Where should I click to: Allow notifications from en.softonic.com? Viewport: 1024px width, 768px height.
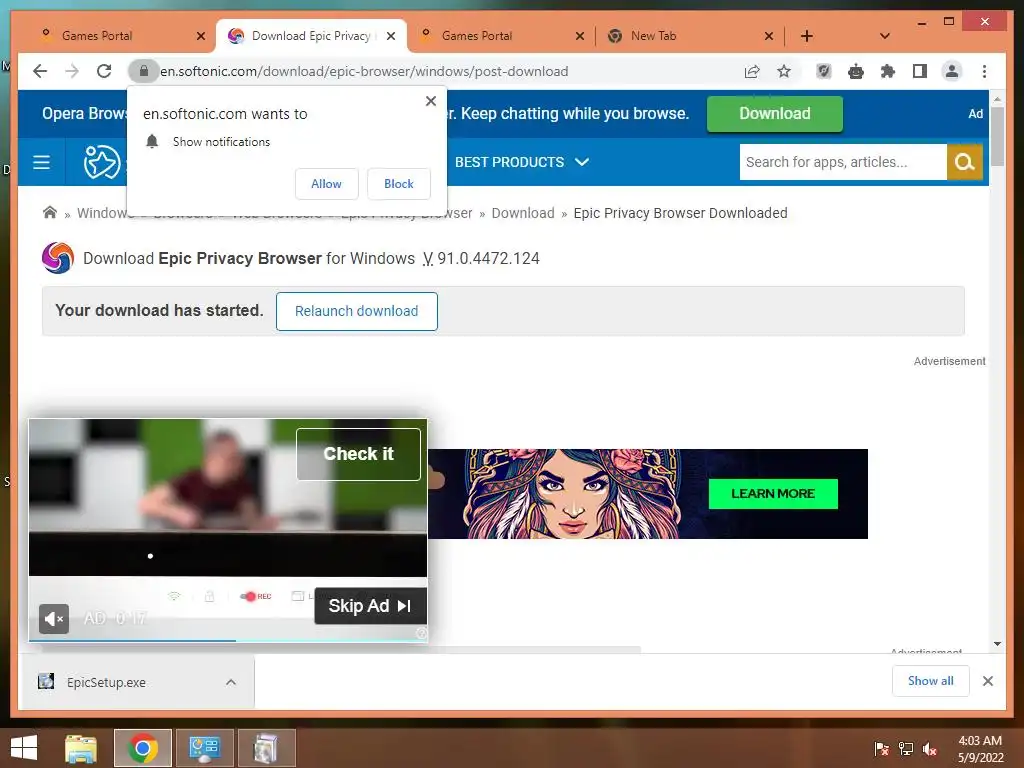[327, 184]
